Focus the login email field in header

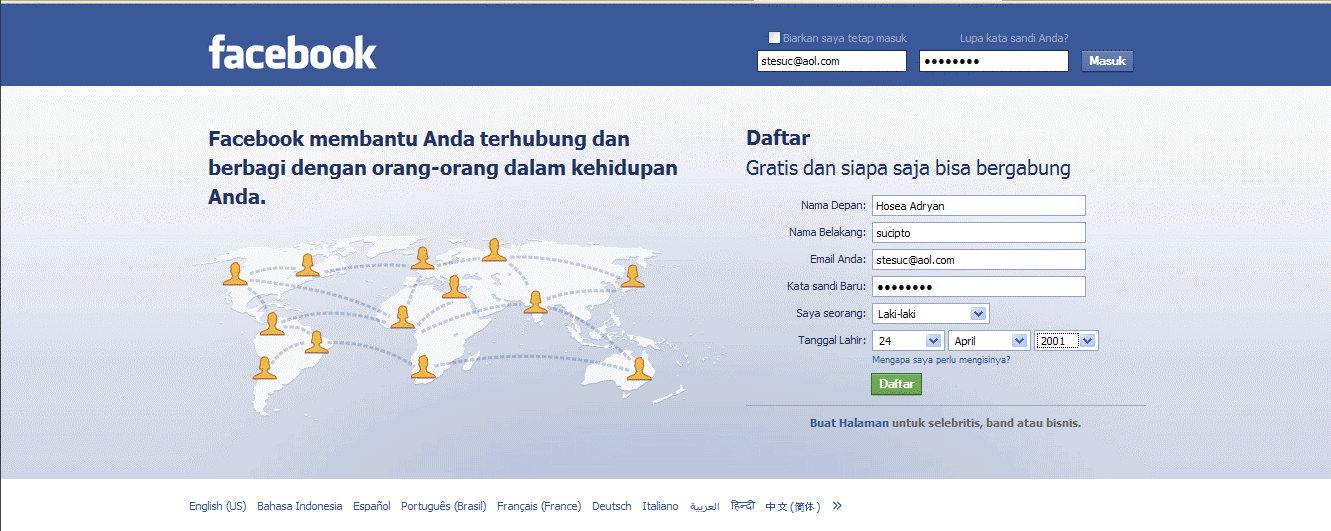pyautogui.click(x=831, y=61)
